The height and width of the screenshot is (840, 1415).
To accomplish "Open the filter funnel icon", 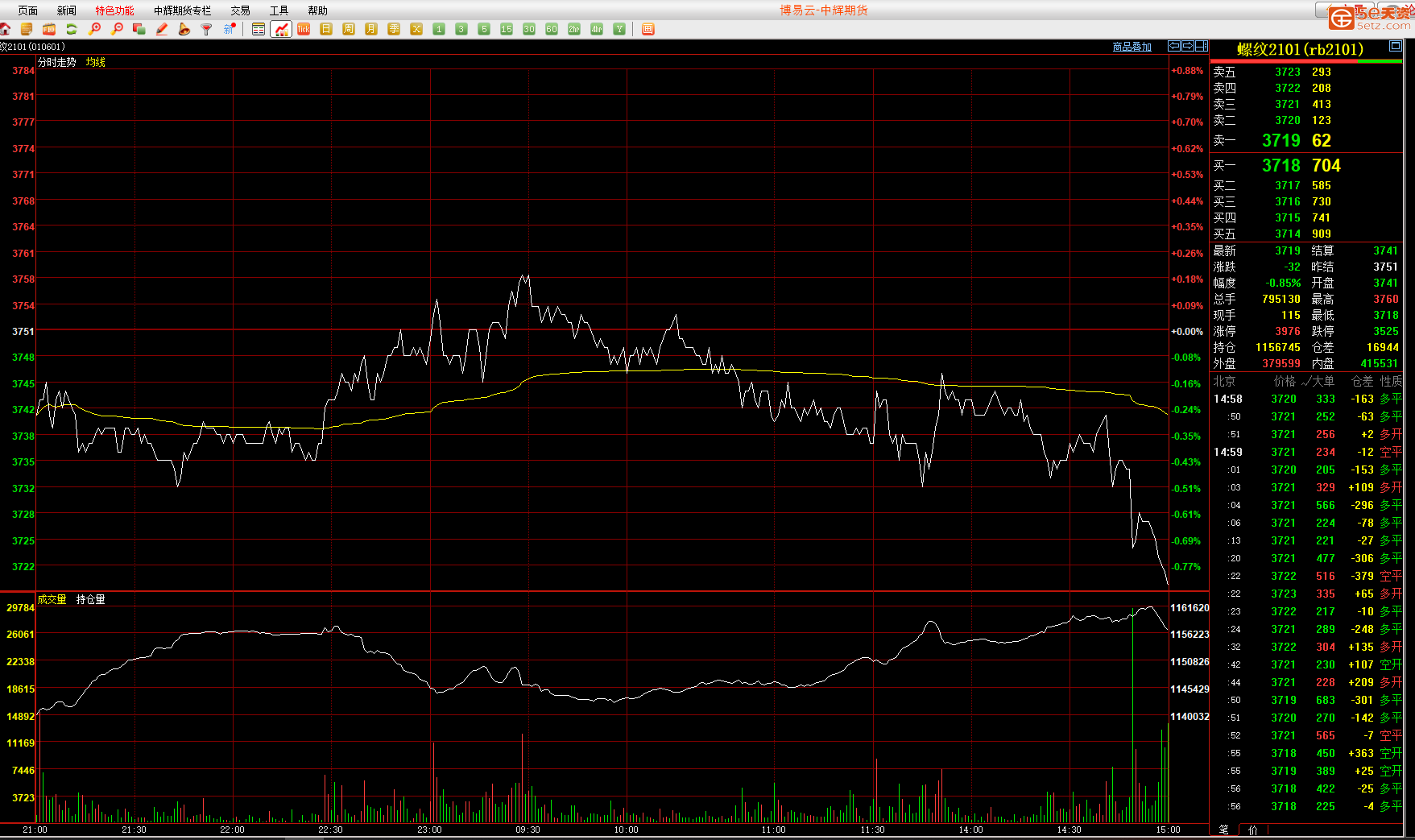I will pos(207,29).
